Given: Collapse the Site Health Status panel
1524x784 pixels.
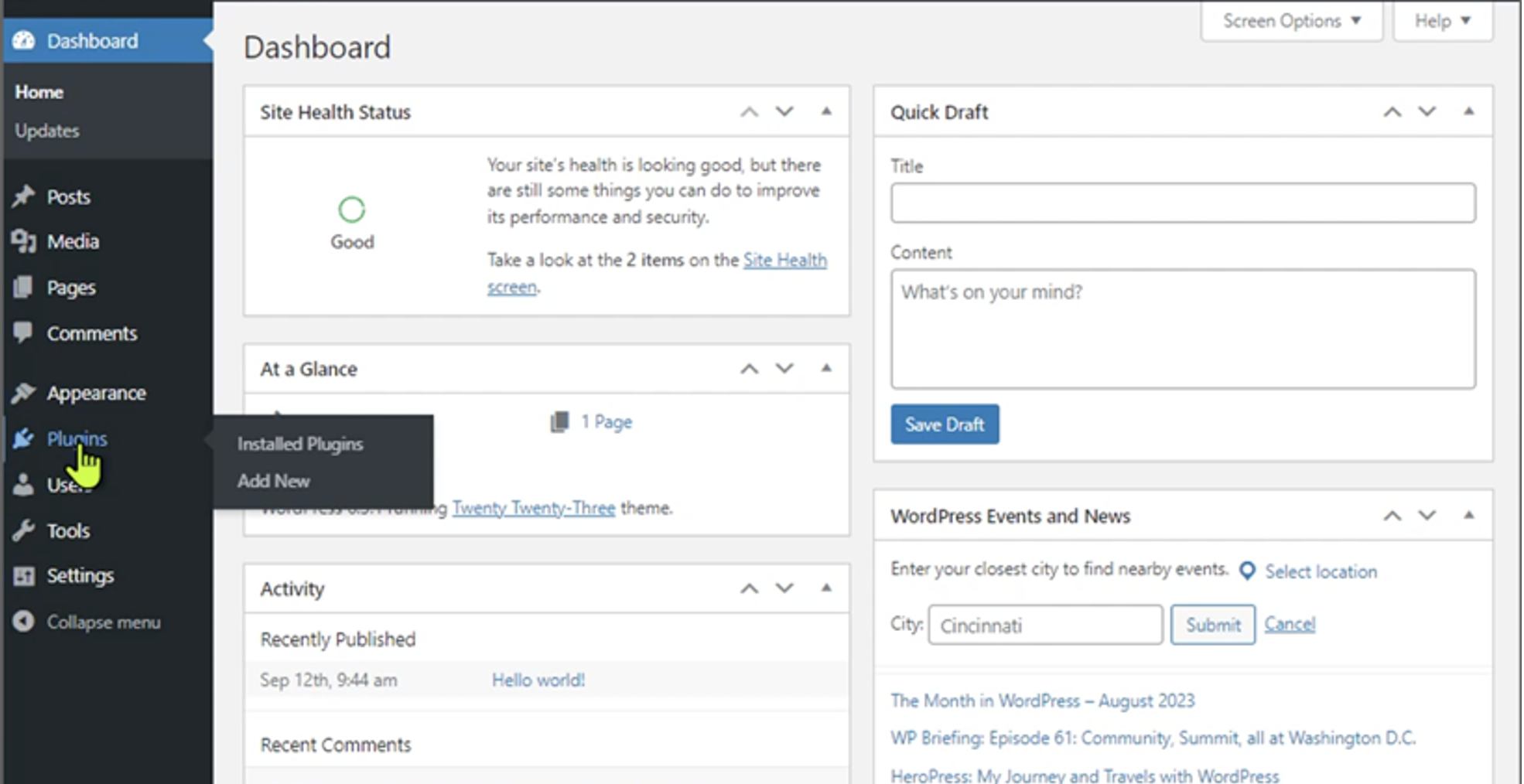Looking at the screenshot, I should click(826, 111).
